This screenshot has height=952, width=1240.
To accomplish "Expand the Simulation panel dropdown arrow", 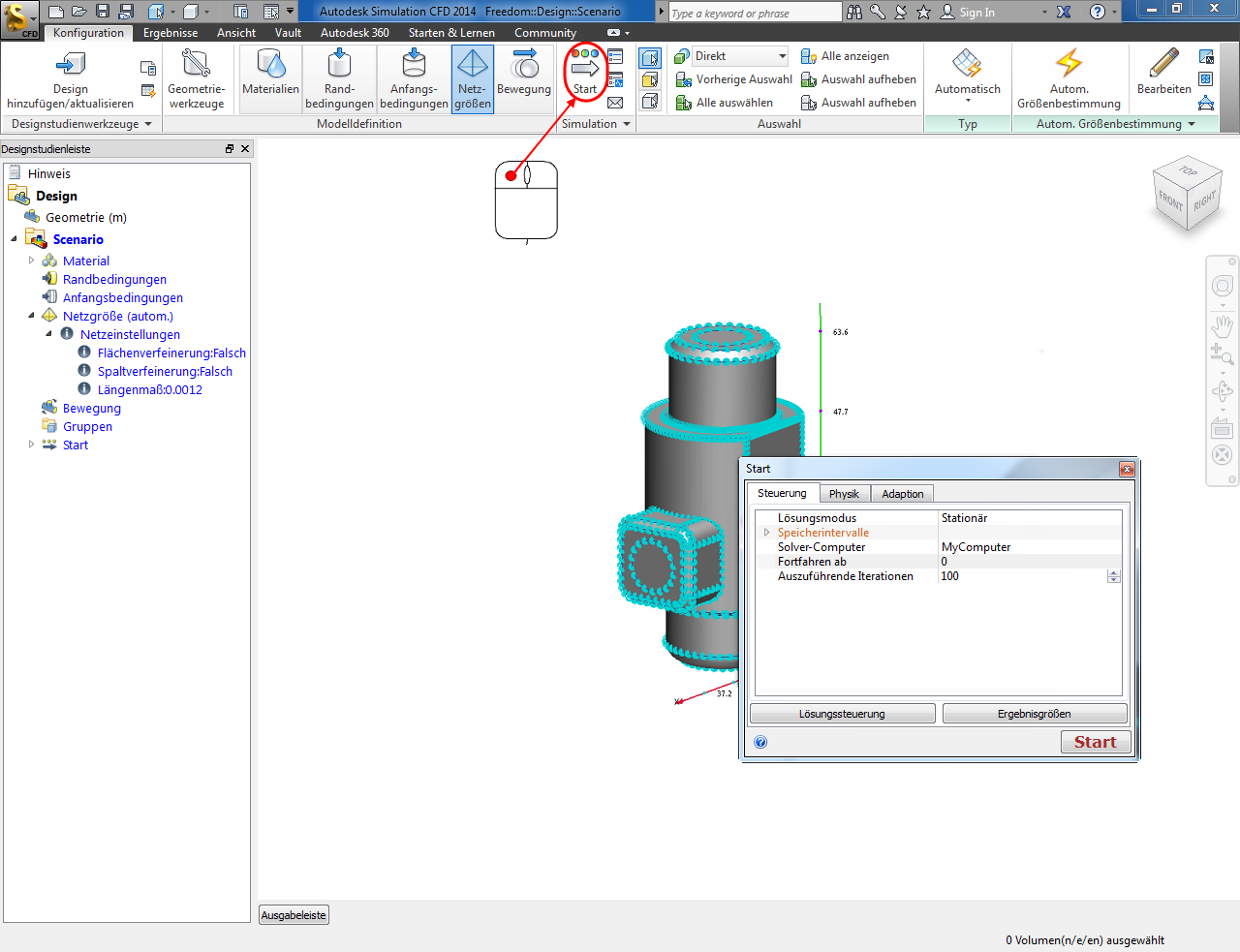I will click(x=627, y=124).
